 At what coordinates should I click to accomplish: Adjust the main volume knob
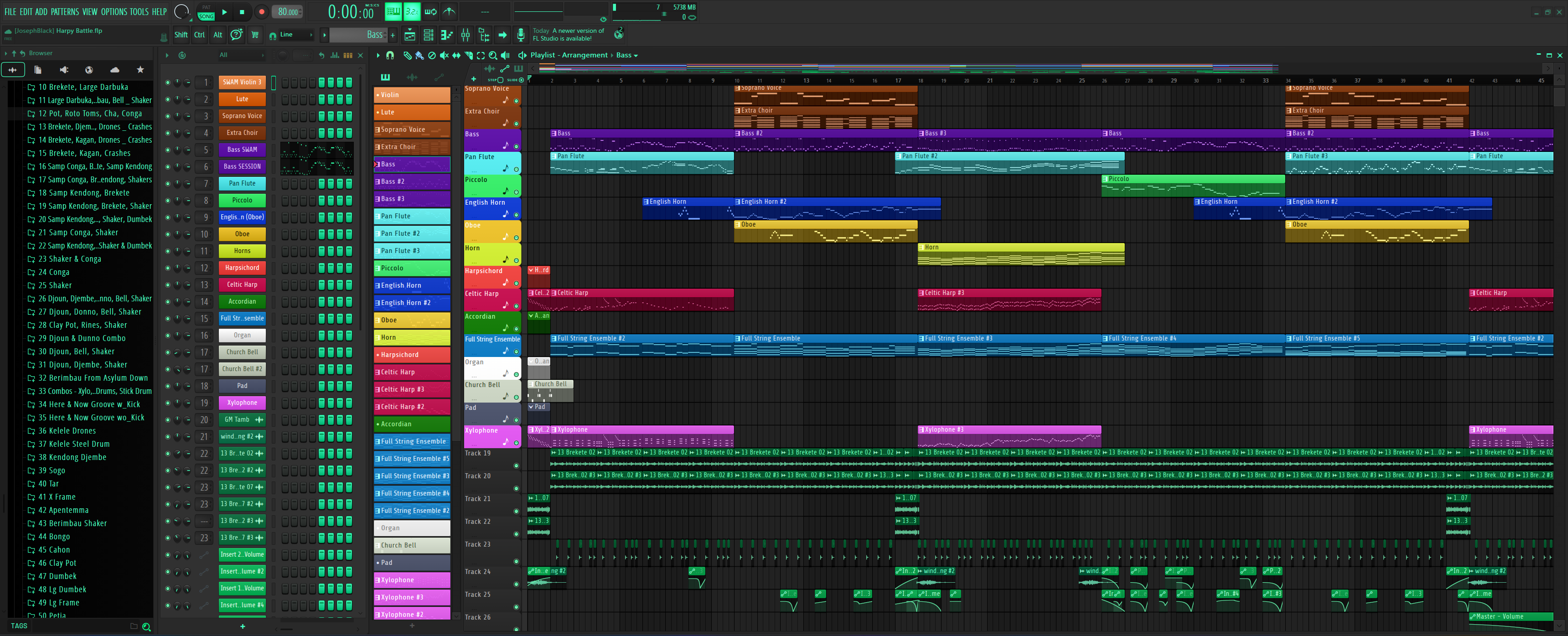(181, 11)
